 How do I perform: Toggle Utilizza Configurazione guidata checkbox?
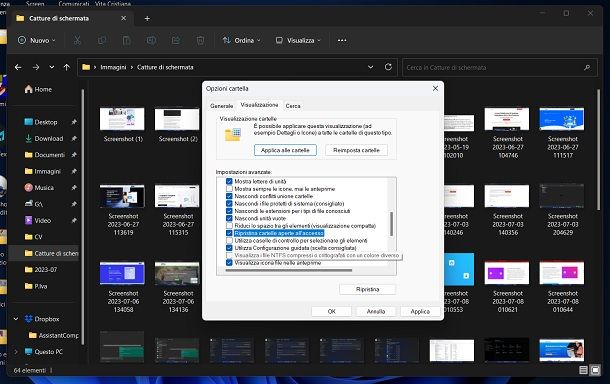point(229,248)
